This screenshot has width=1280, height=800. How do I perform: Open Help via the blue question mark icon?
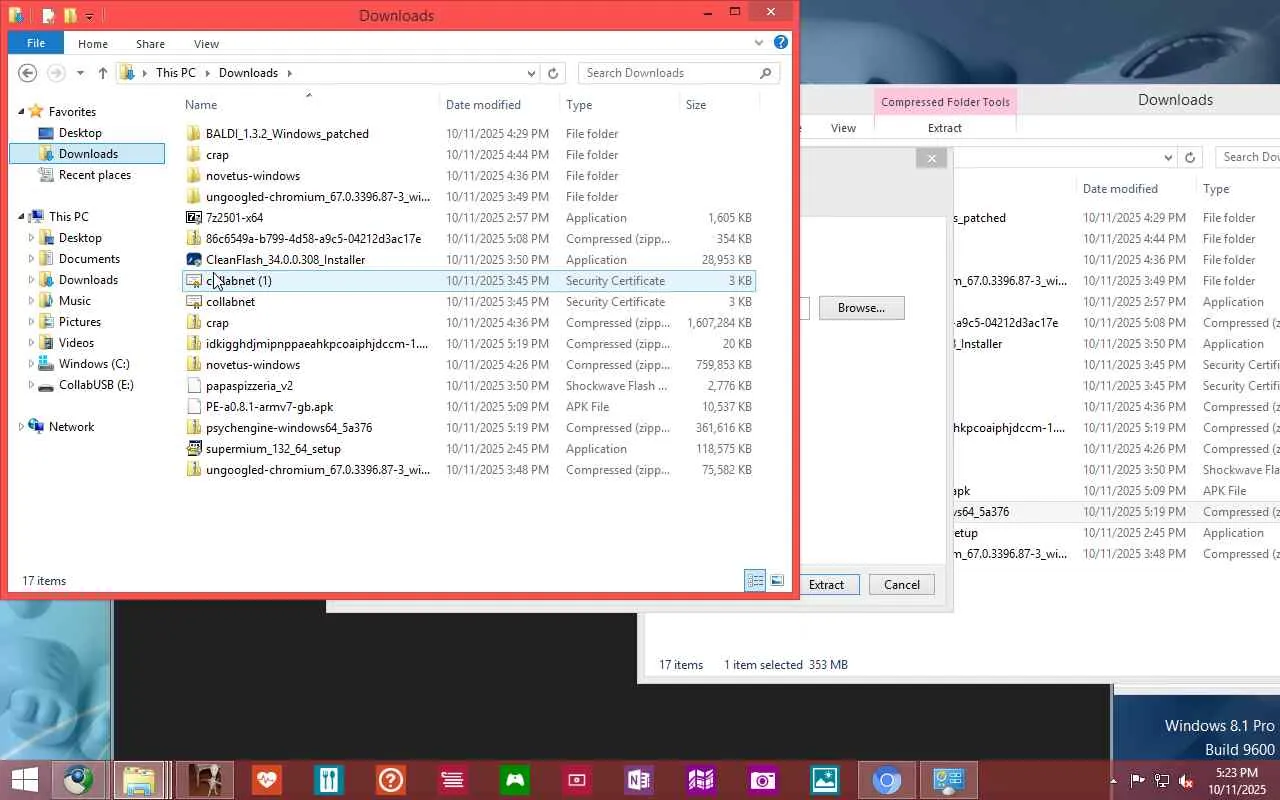tap(781, 43)
